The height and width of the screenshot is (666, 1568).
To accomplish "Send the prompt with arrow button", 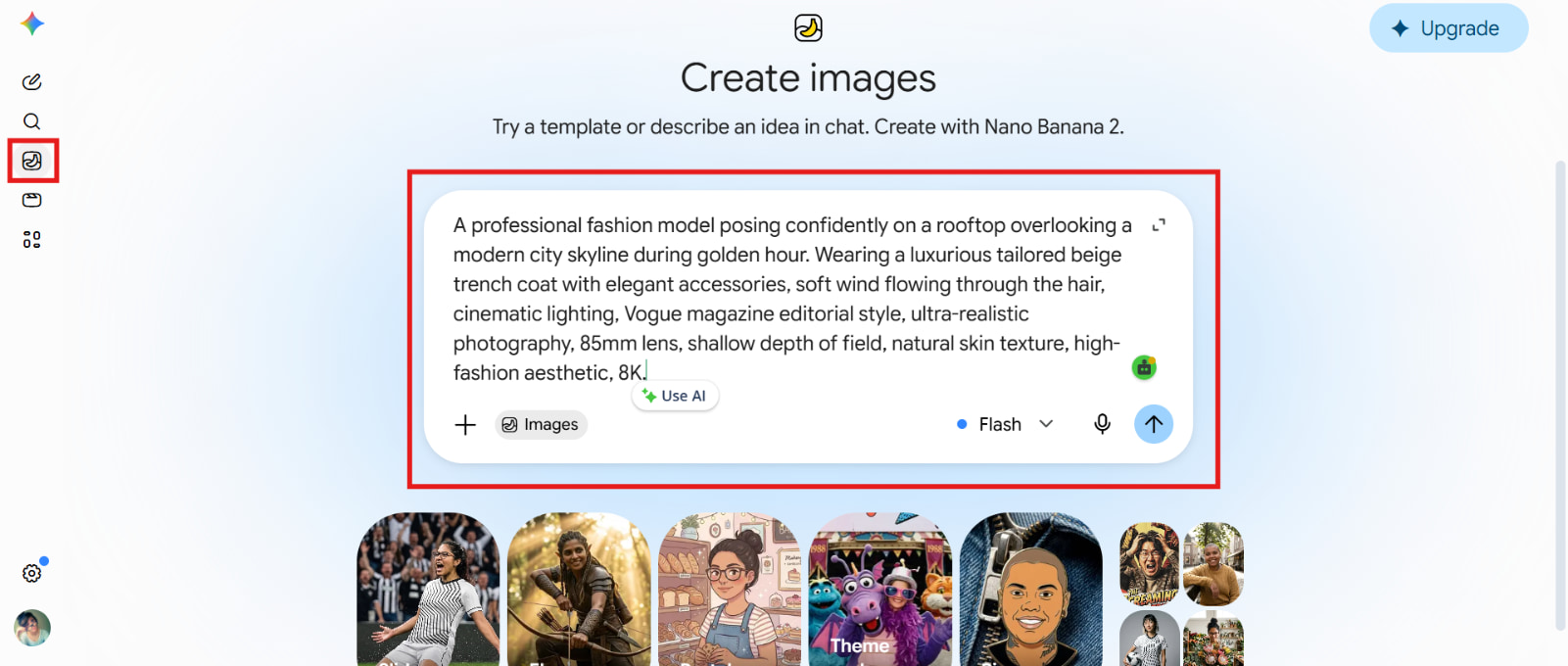I will (1154, 424).
